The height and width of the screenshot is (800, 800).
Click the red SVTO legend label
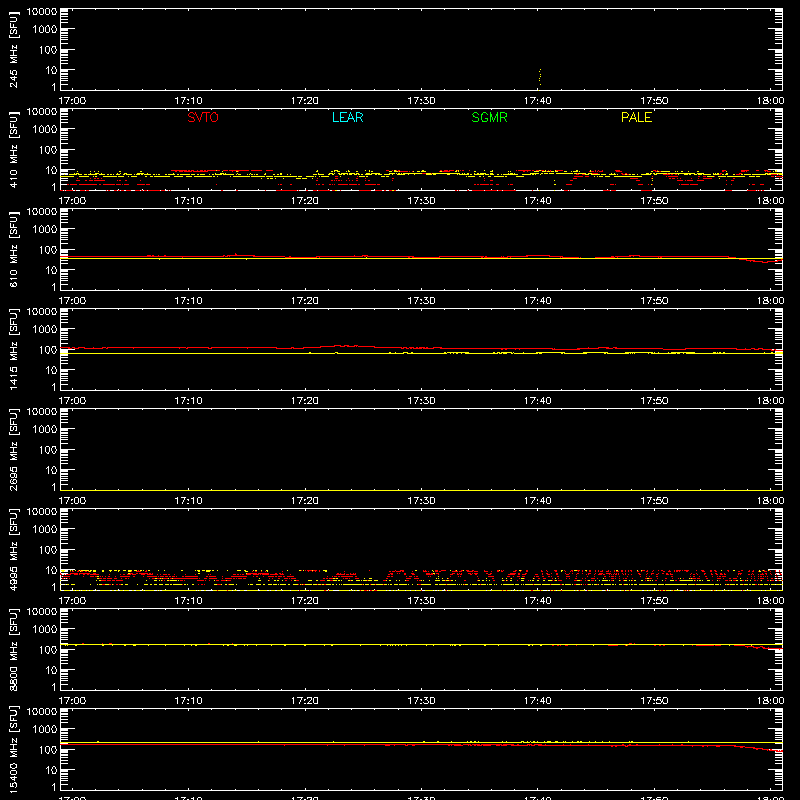203,117
